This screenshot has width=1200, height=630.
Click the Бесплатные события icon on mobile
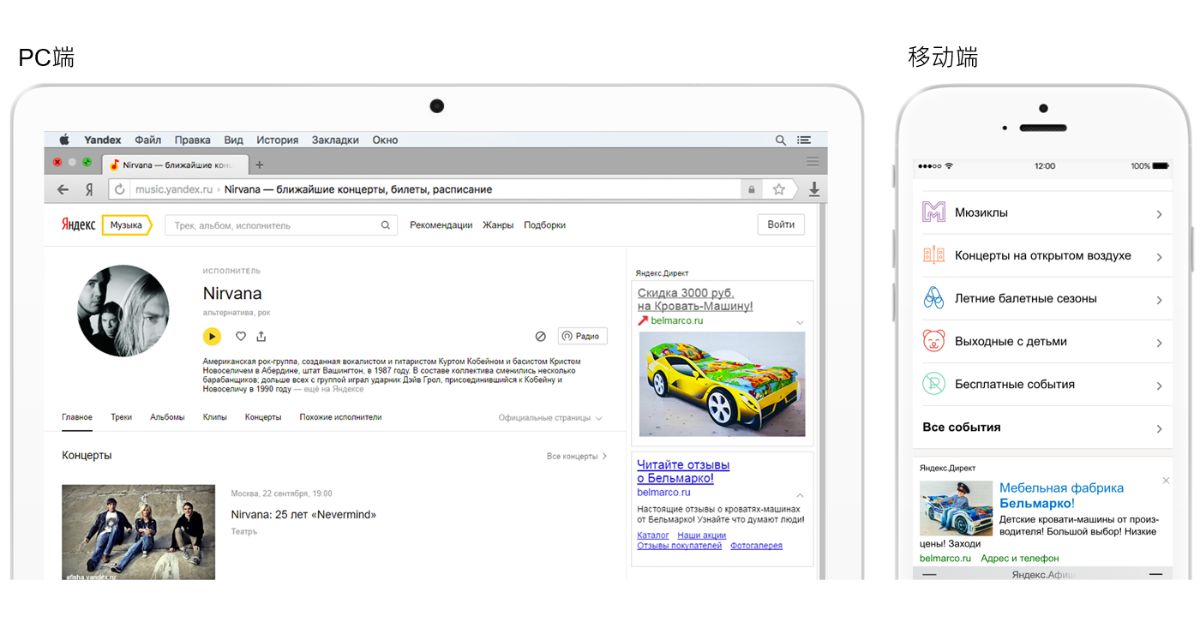click(x=934, y=384)
